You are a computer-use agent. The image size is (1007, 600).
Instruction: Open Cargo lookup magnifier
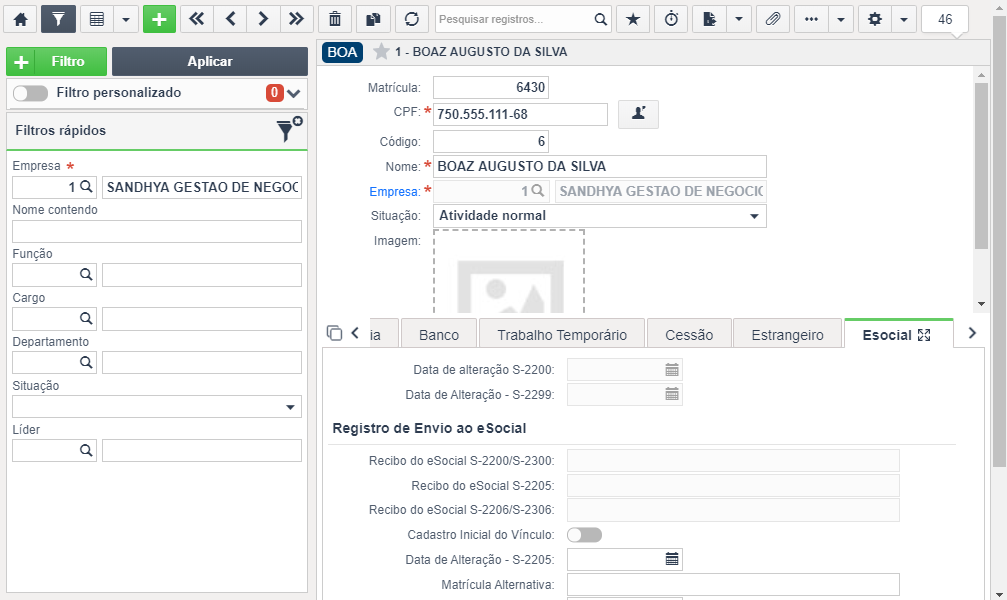click(86, 318)
